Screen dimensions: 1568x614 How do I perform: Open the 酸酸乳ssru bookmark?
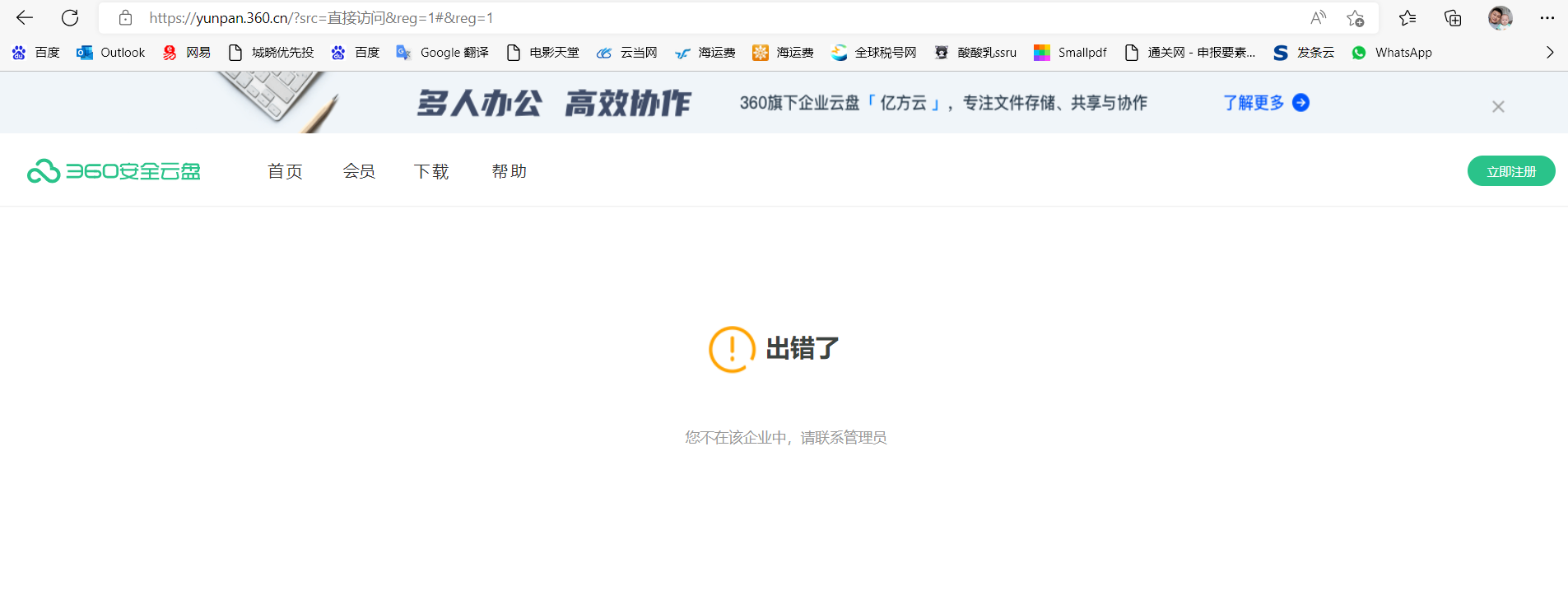[x=975, y=53]
